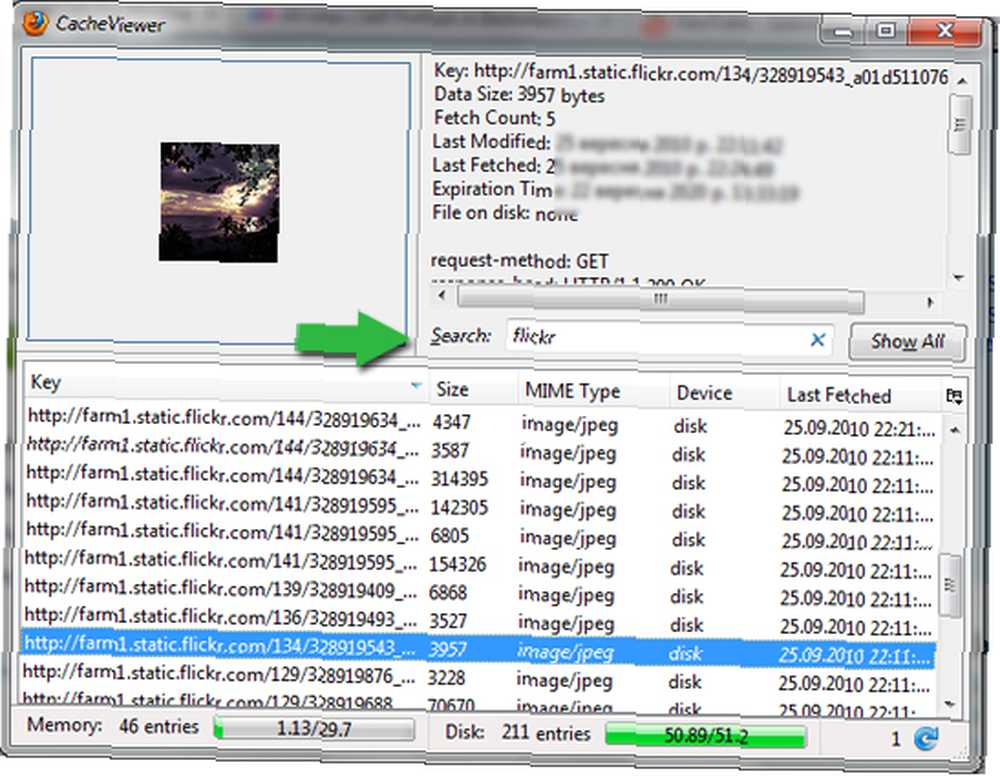Select the cache entry with size 3587

(x=480, y=453)
